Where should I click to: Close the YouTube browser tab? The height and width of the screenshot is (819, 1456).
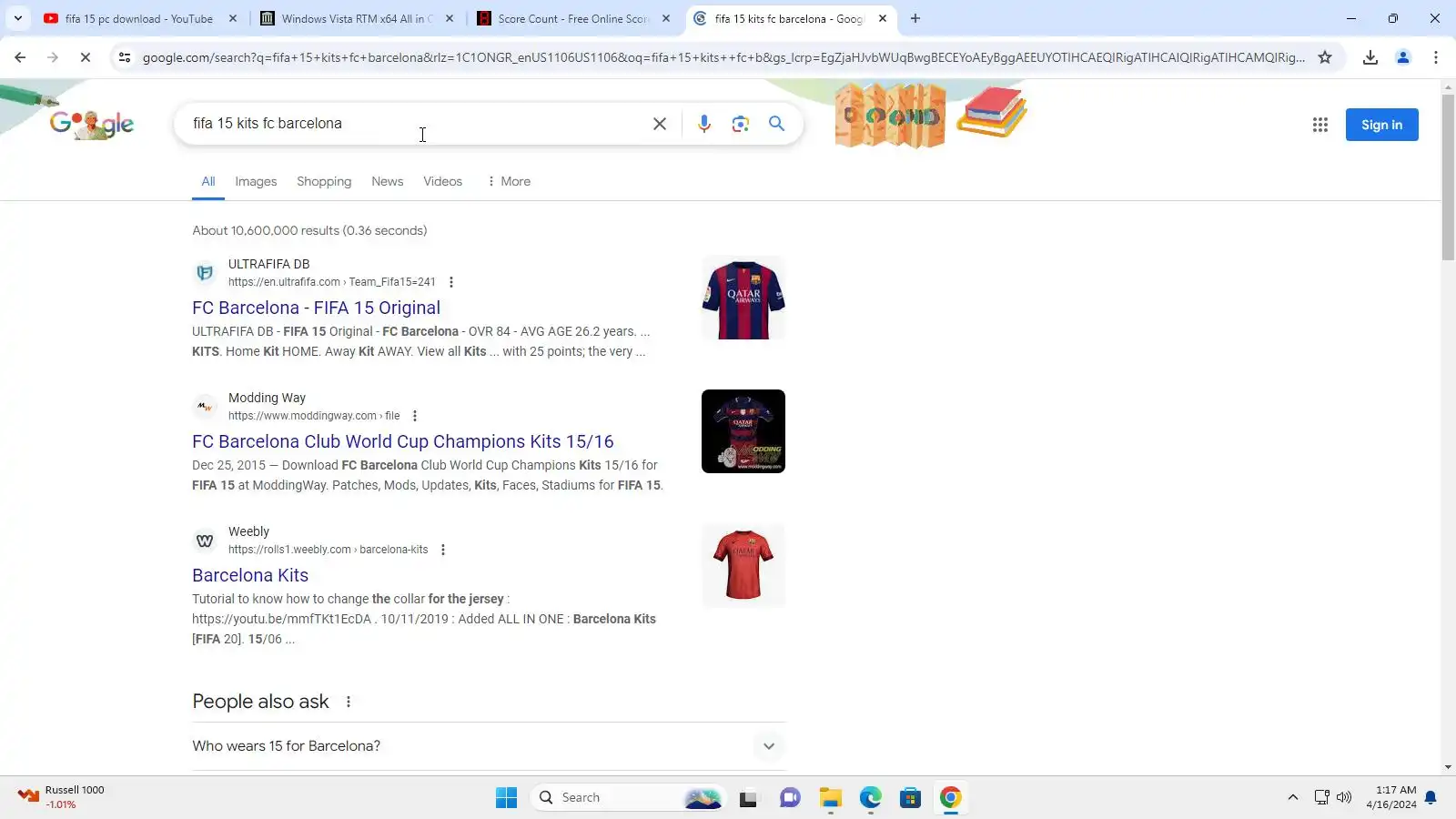tap(233, 18)
